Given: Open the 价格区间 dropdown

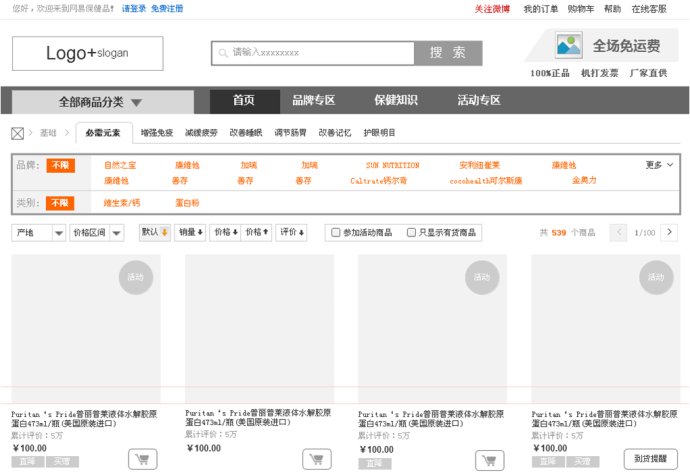Looking at the screenshot, I should click(x=97, y=232).
